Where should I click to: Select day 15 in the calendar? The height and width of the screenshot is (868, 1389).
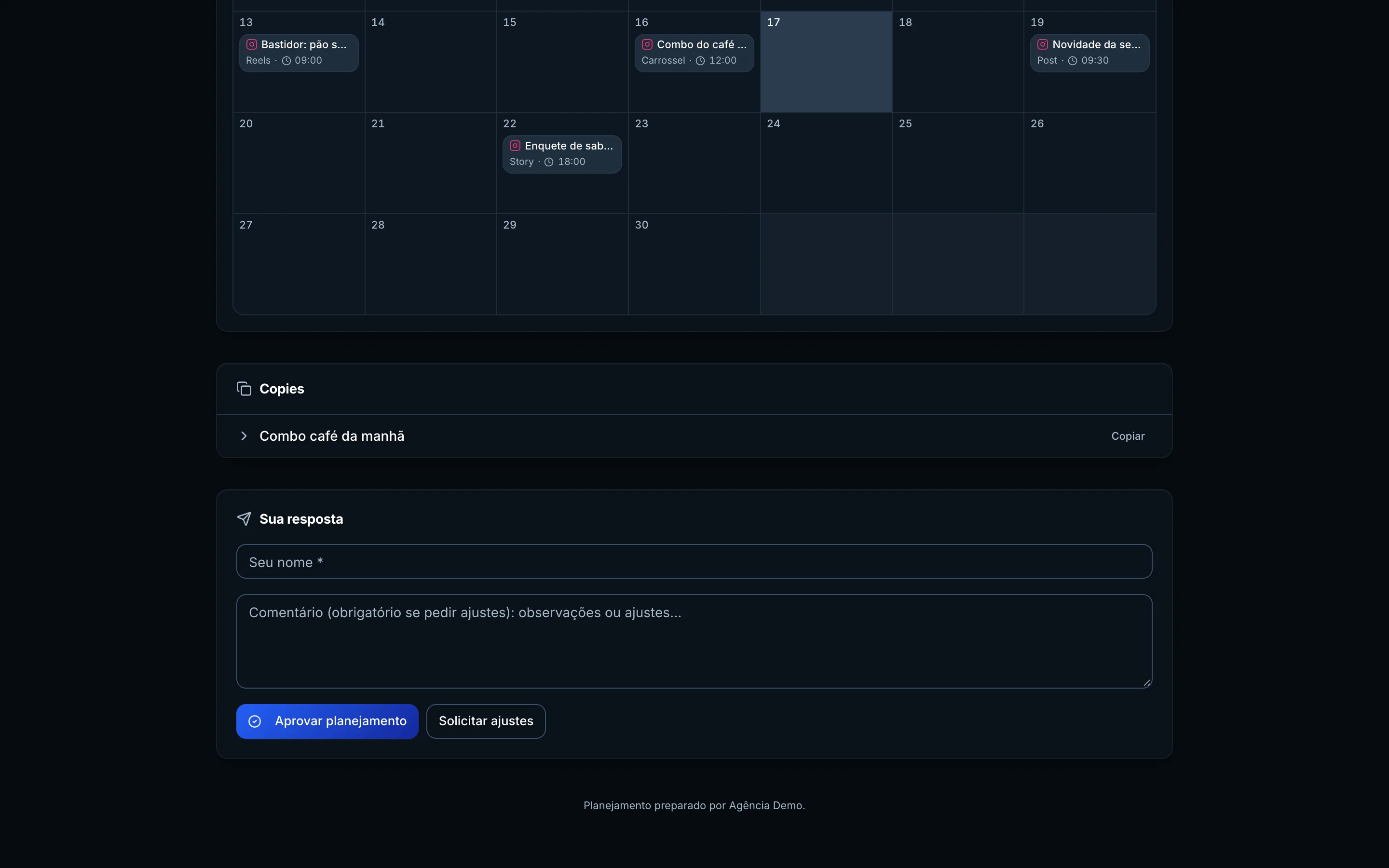pos(562,62)
